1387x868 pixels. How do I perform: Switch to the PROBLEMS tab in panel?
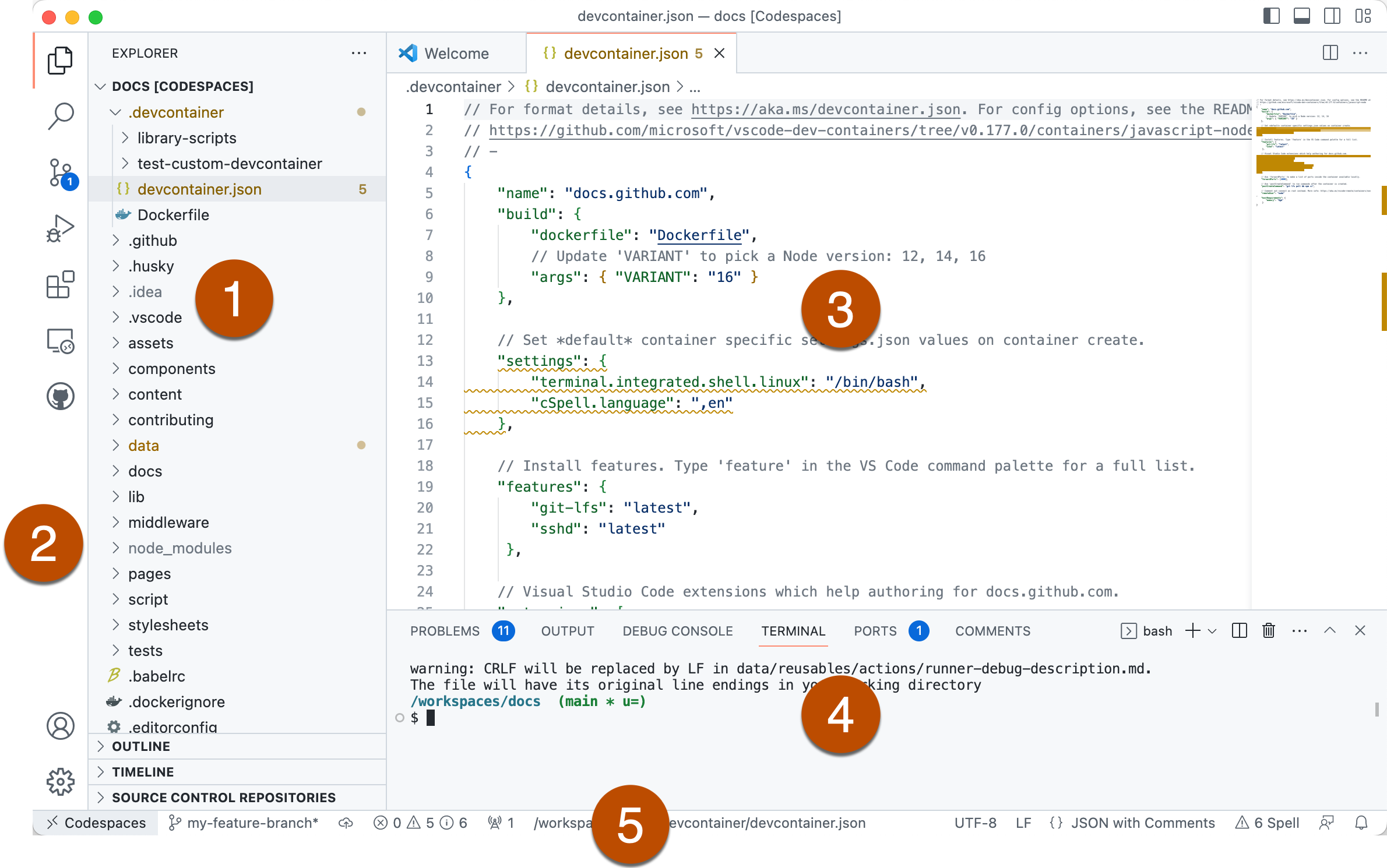tap(445, 630)
